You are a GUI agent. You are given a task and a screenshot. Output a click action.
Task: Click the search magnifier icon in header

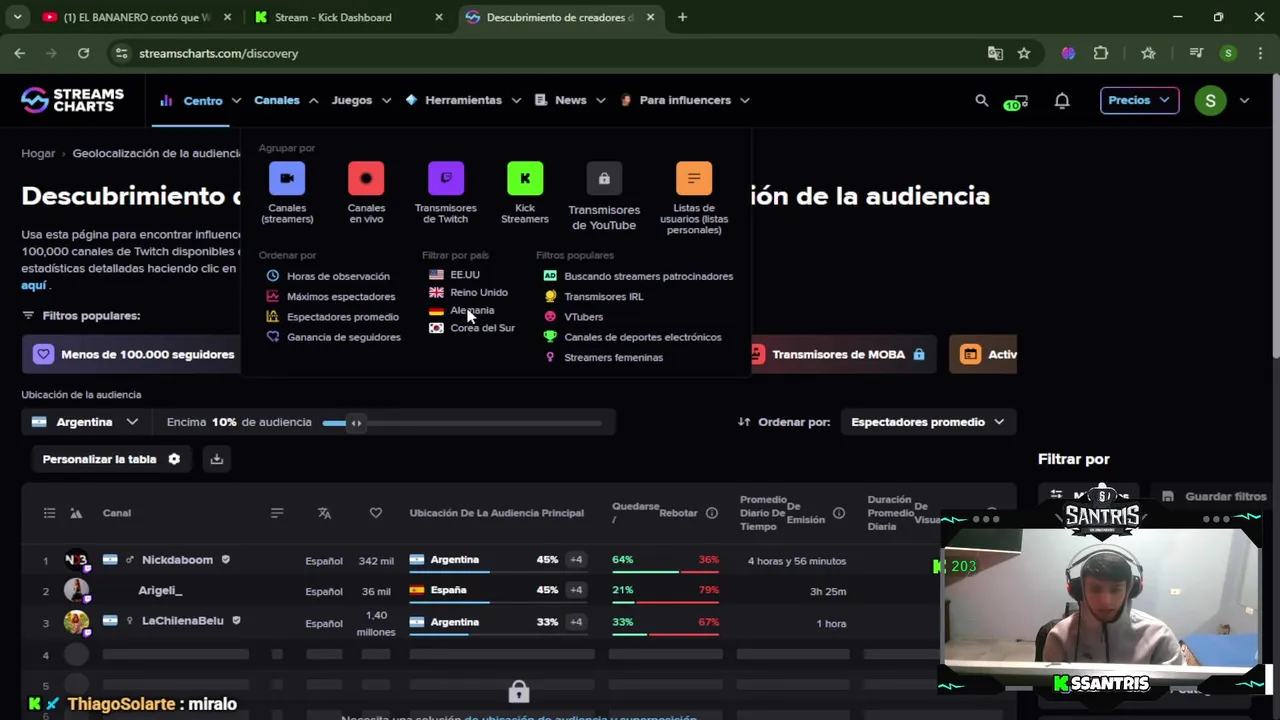[x=982, y=100]
